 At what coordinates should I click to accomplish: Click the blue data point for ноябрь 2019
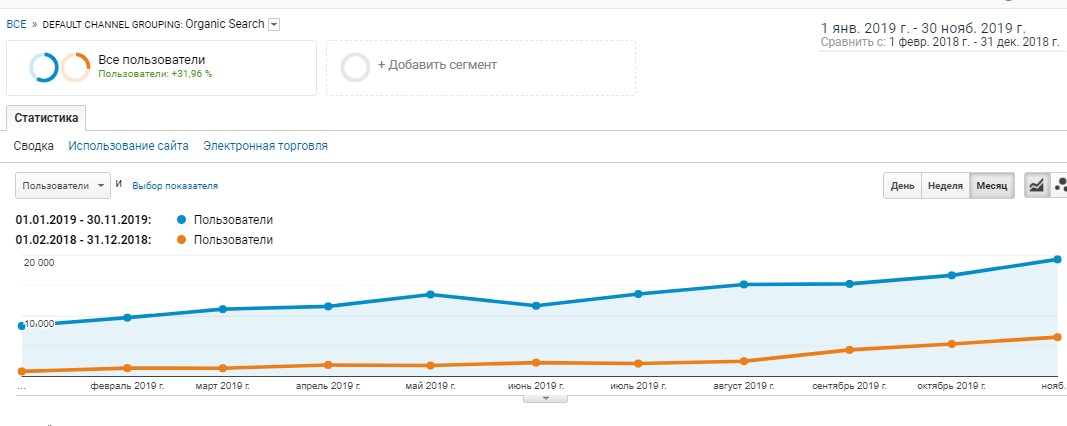point(1057,259)
